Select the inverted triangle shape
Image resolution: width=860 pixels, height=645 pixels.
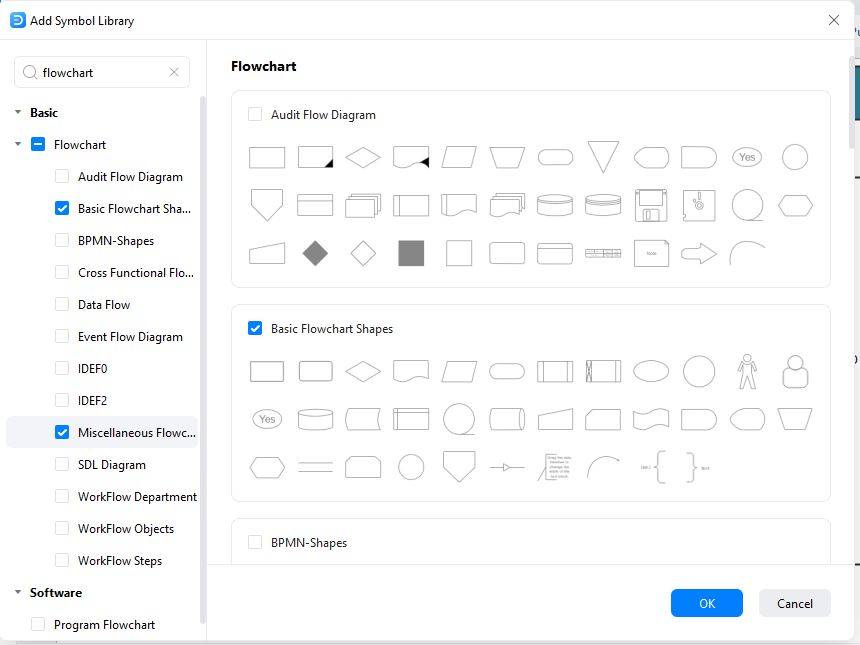point(603,157)
